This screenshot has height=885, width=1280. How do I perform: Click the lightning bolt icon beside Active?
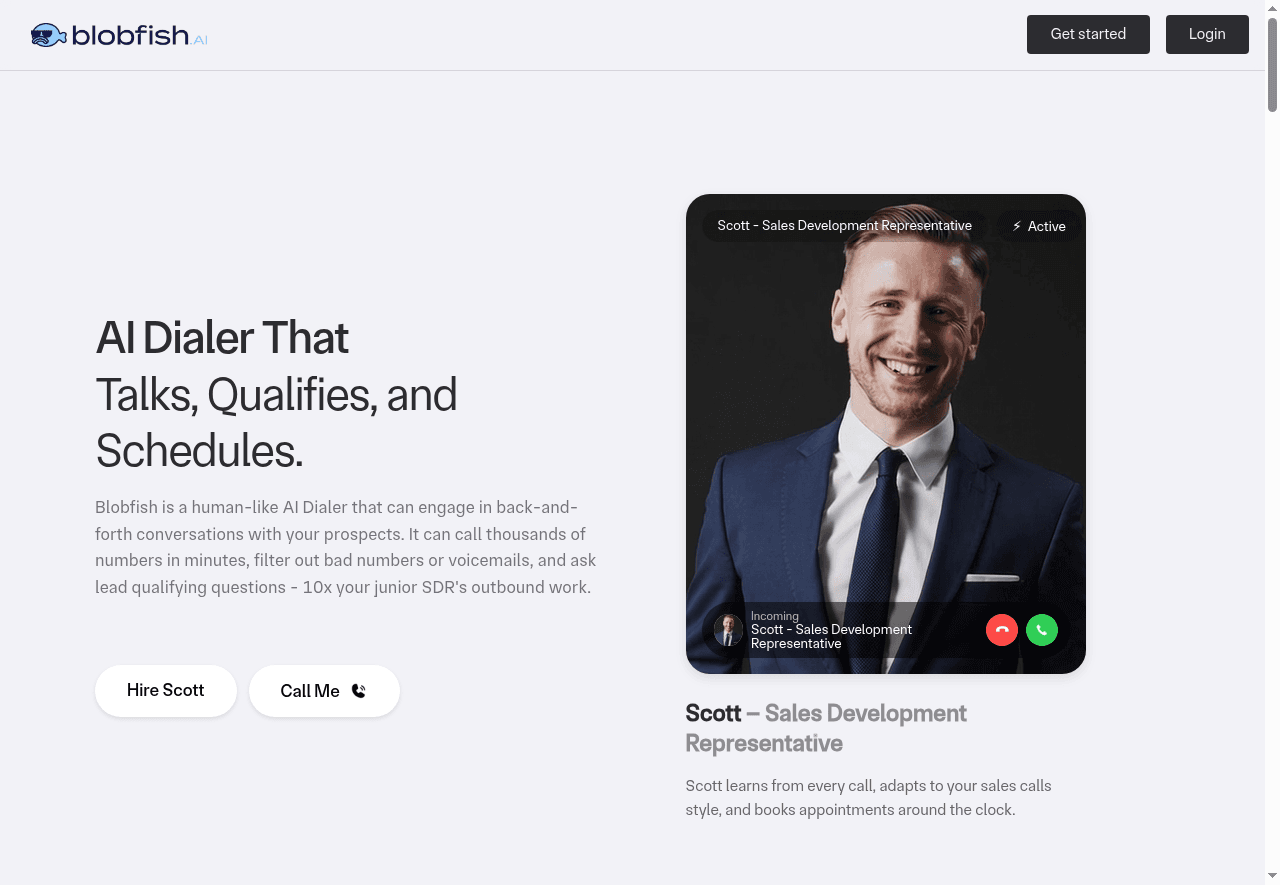[x=1017, y=226]
